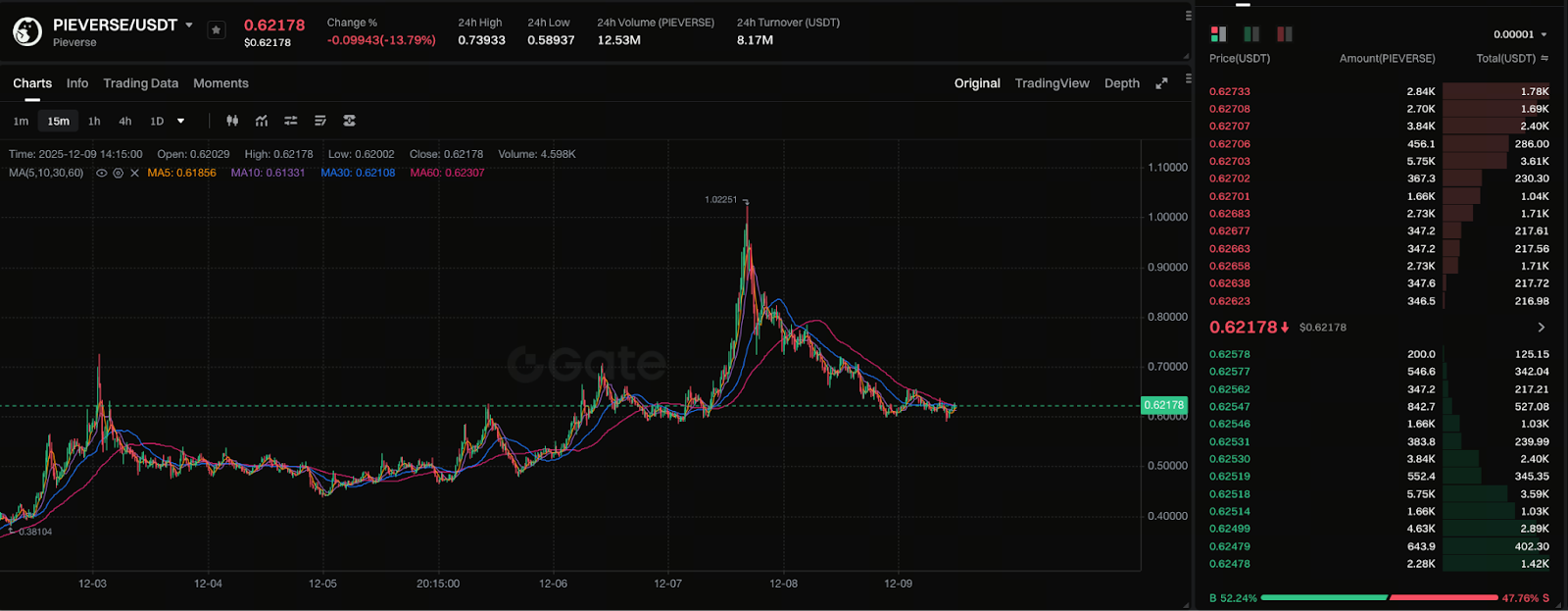
Task: Select bid price 0.62546
Action: pyautogui.click(x=1230, y=424)
